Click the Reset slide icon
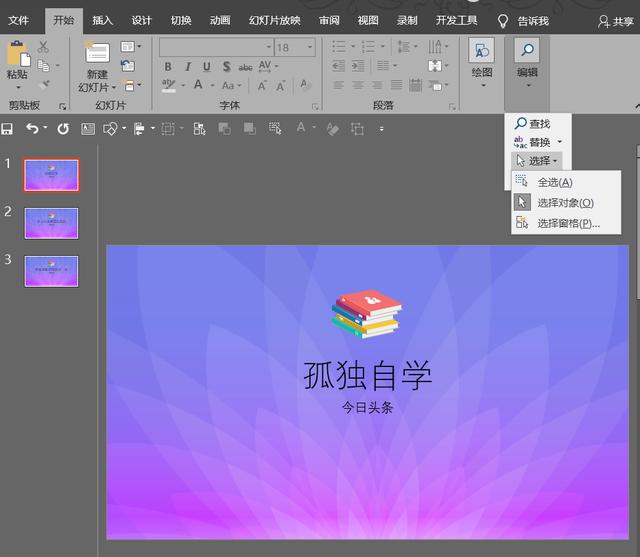 click(128, 65)
